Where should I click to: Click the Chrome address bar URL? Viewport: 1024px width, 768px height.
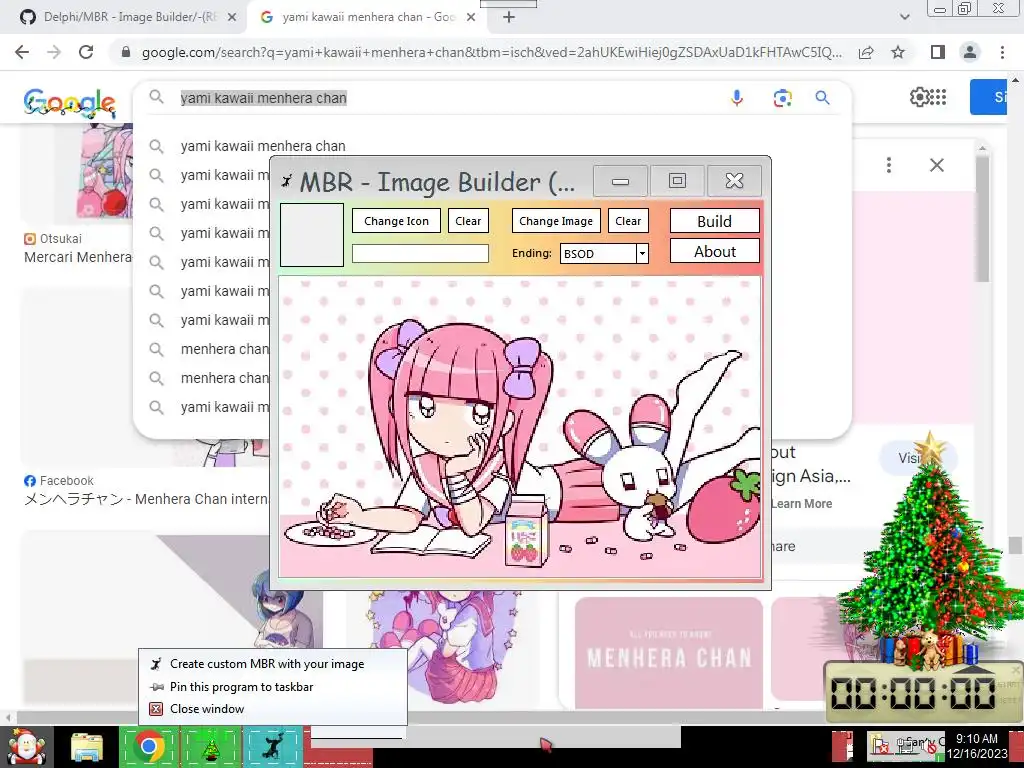491,52
